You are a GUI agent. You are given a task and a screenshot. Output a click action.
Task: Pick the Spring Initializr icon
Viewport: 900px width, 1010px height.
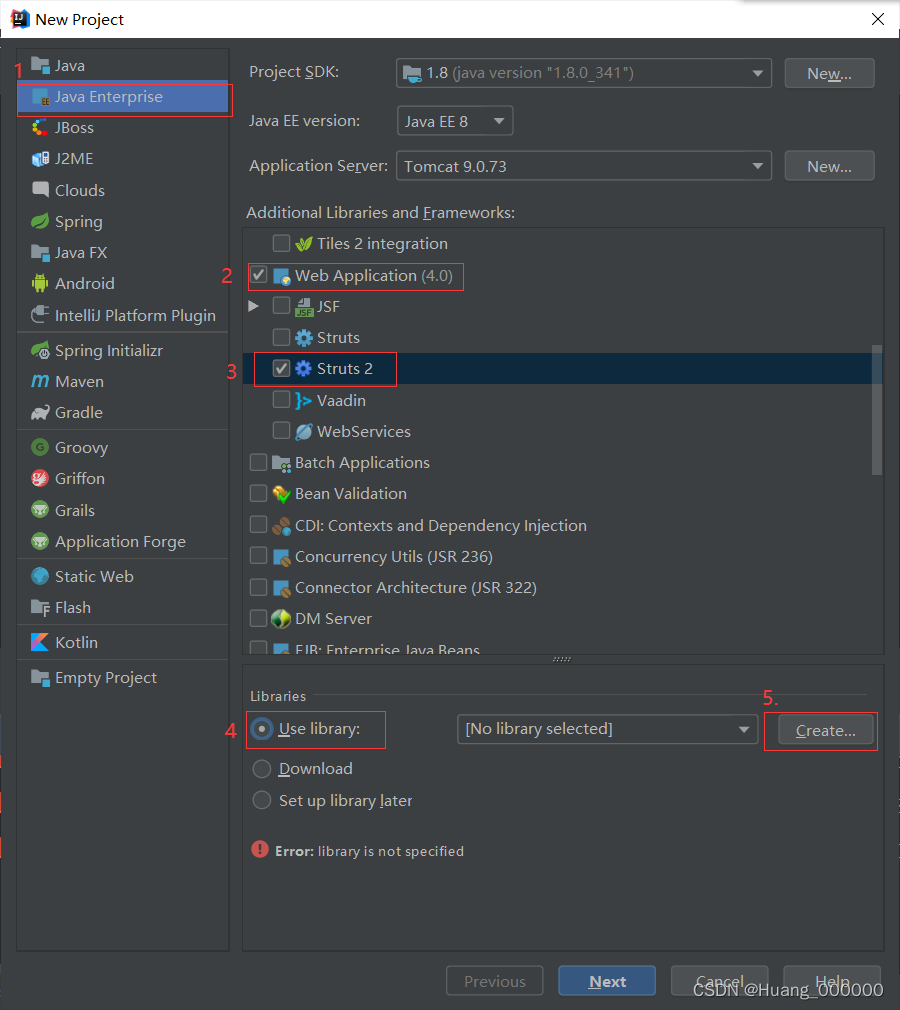click(x=40, y=350)
